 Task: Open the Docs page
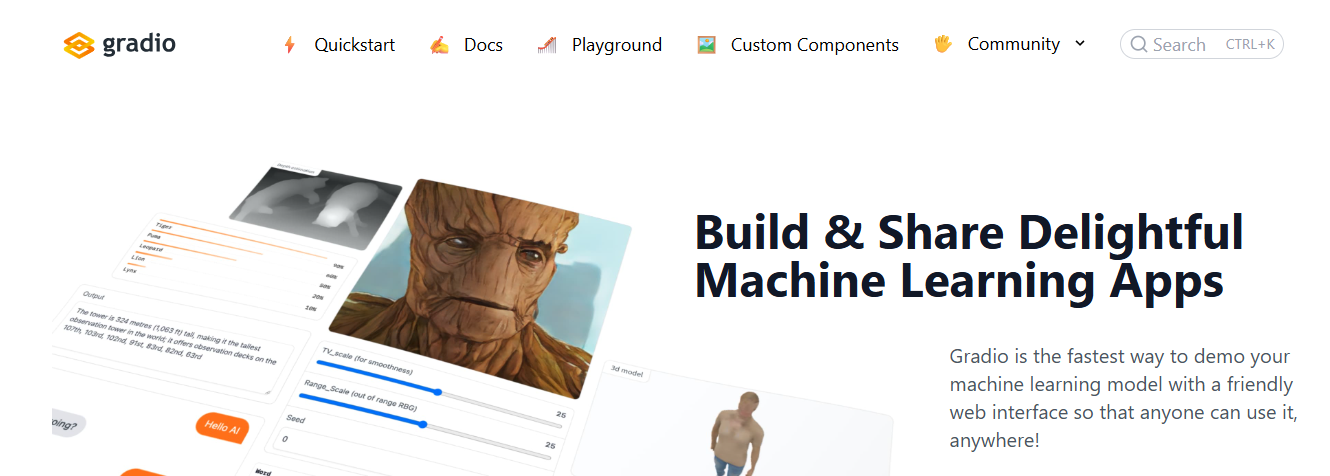pos(483,45)
